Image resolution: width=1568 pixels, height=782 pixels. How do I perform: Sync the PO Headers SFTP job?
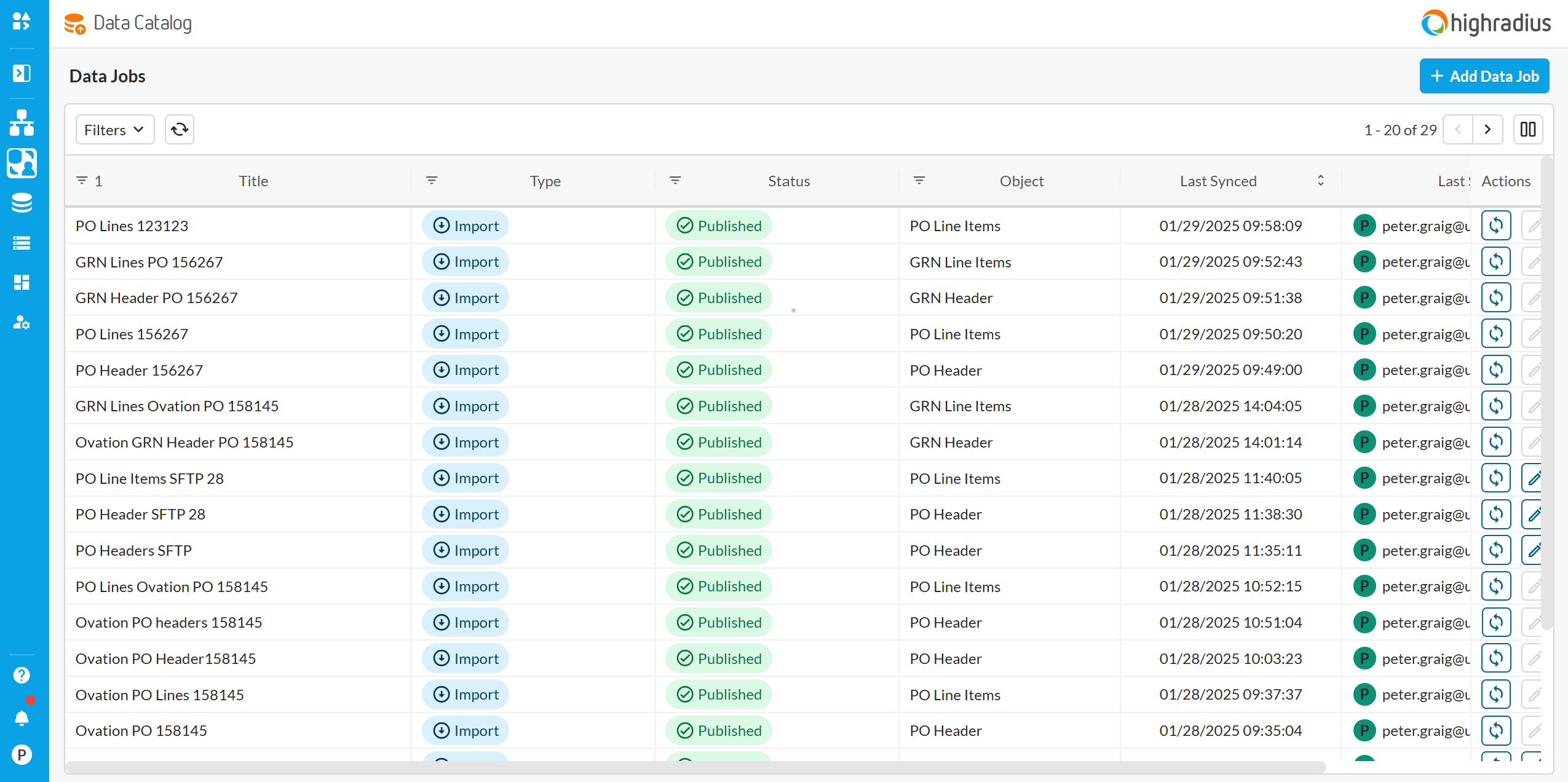pyautogui.click(x=1496, y=550)
